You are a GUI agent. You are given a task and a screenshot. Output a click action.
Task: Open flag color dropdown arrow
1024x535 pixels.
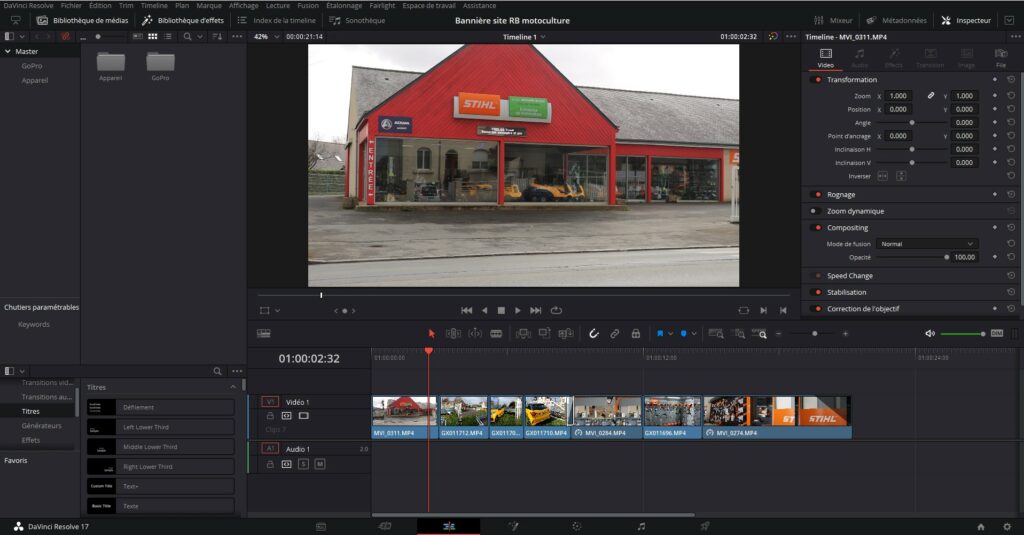670,334
